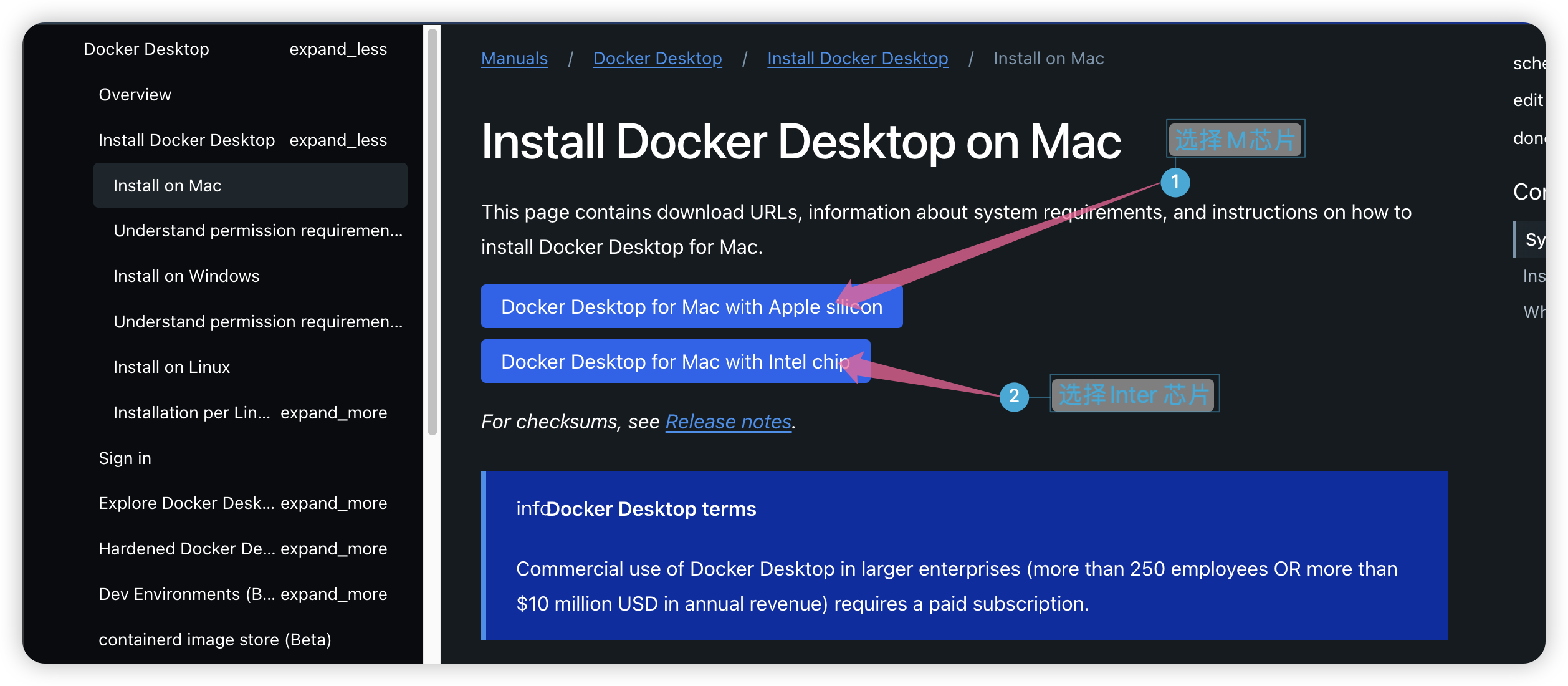Expand the Explore Docker Desktop section
1568x686 pixels.
pos(333,503)
